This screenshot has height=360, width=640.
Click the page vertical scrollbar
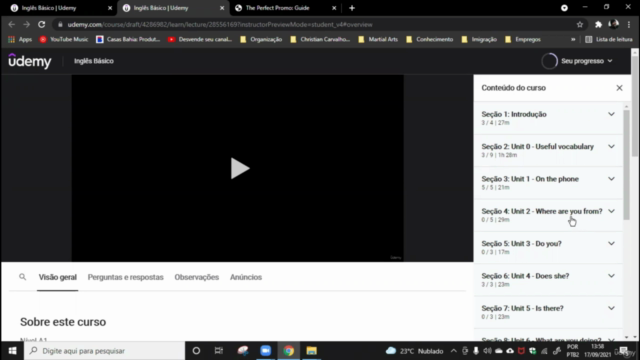click(x=635, y=106)
